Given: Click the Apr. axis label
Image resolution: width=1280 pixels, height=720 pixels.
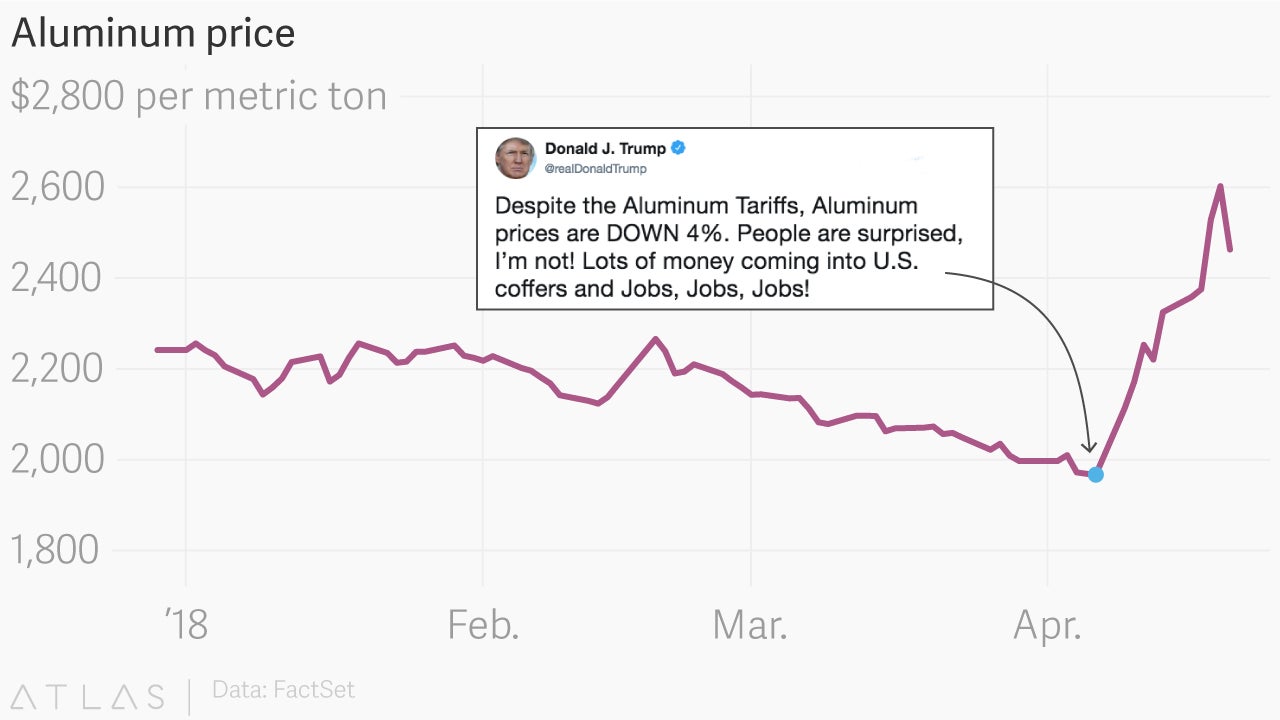Looking at the screenshot, I should [x=1047, y=625].
